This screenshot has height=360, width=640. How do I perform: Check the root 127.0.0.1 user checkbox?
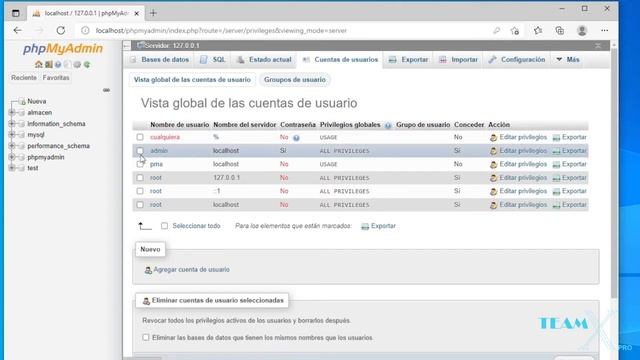pyautogui.click(x=140, y=178)
